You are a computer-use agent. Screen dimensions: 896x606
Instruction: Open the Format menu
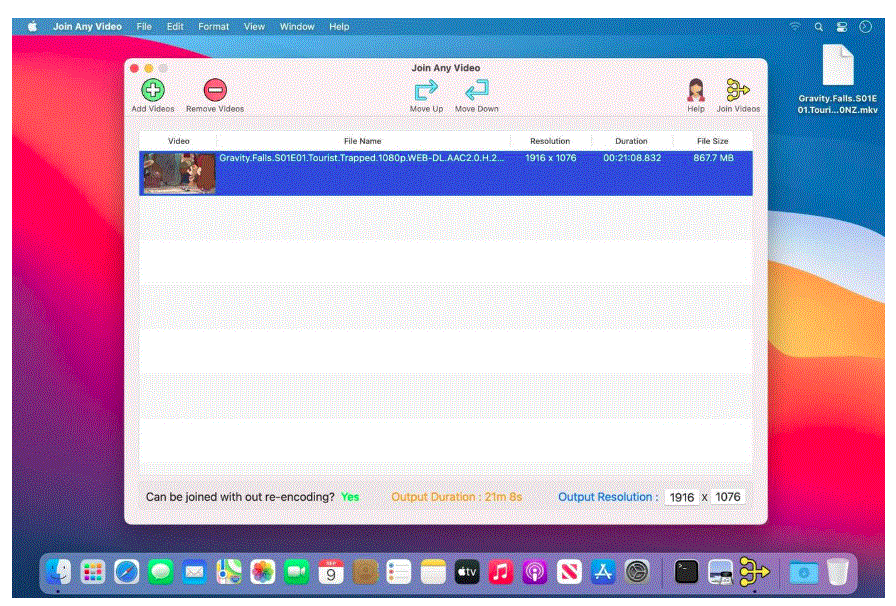[213, 26]
